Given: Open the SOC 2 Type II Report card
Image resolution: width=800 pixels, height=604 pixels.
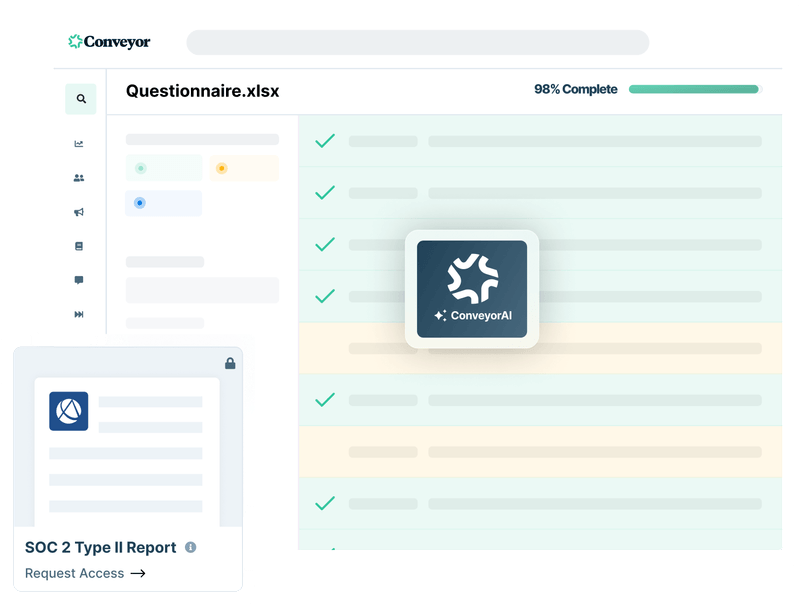Looking at the screenshot, I should click(x=102, y=547).
